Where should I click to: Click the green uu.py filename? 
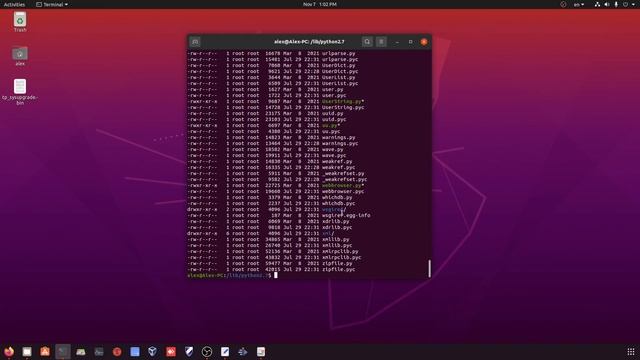329,126
